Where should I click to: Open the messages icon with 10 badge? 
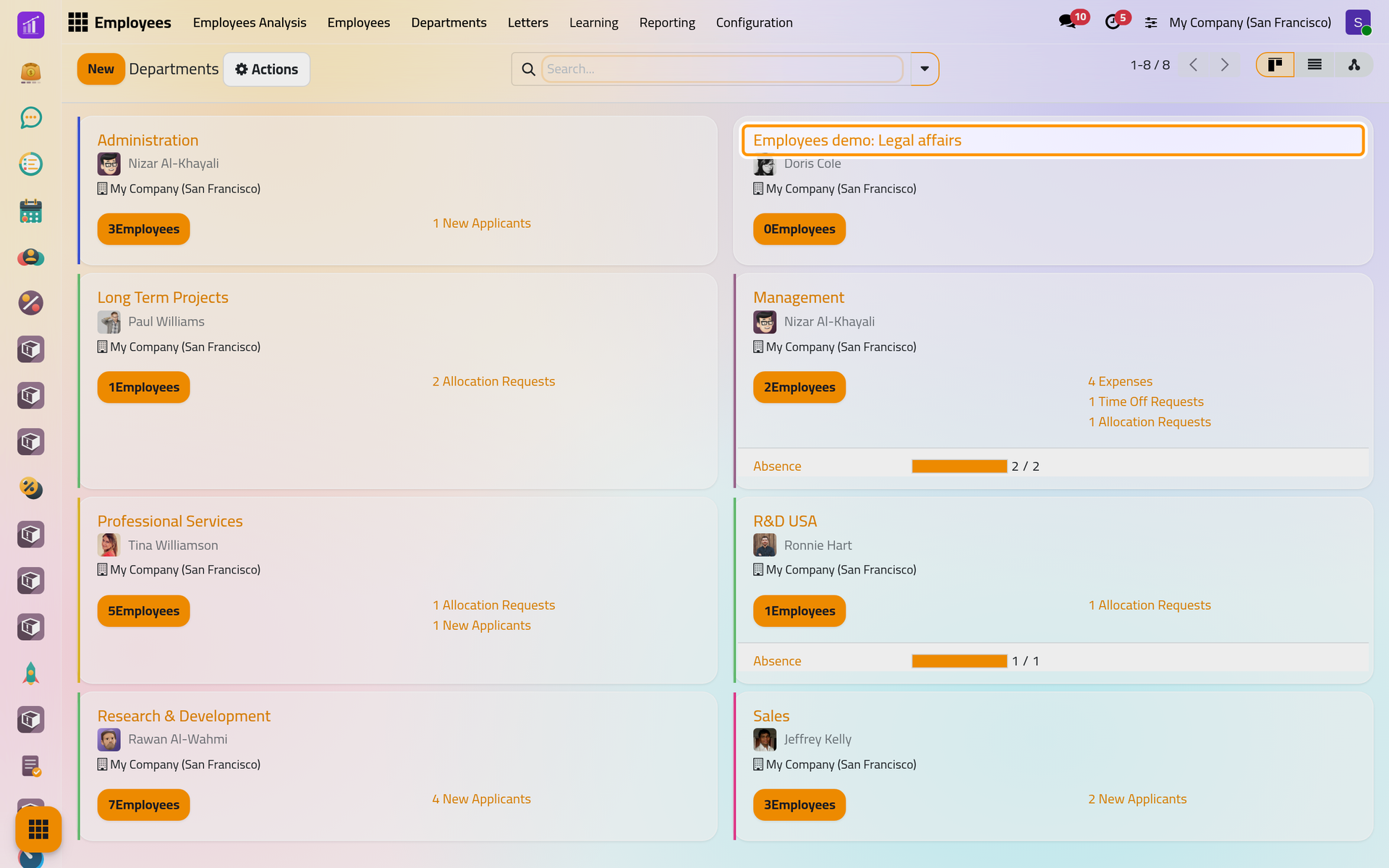(1068, 22)
